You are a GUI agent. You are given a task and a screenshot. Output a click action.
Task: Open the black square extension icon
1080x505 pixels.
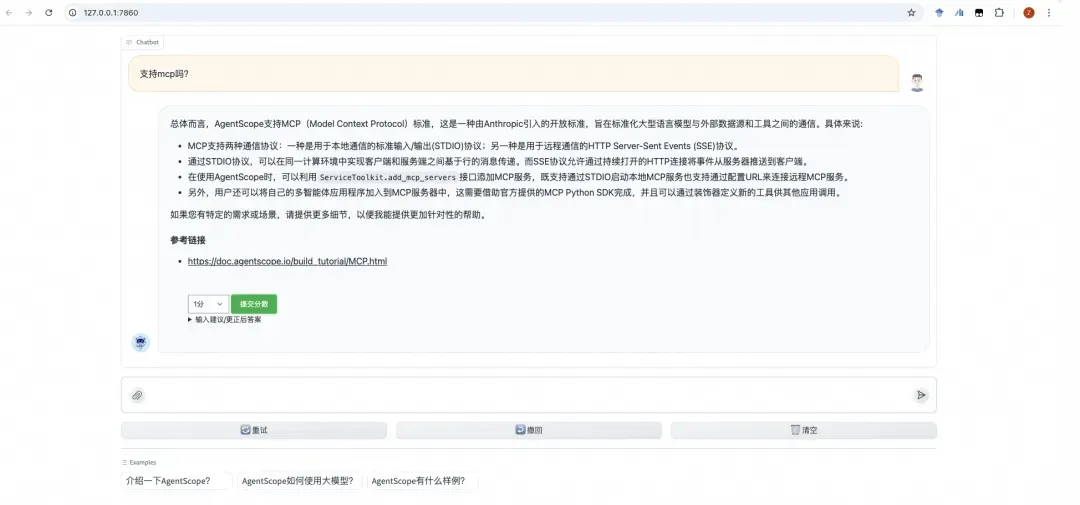pos(979,12)
